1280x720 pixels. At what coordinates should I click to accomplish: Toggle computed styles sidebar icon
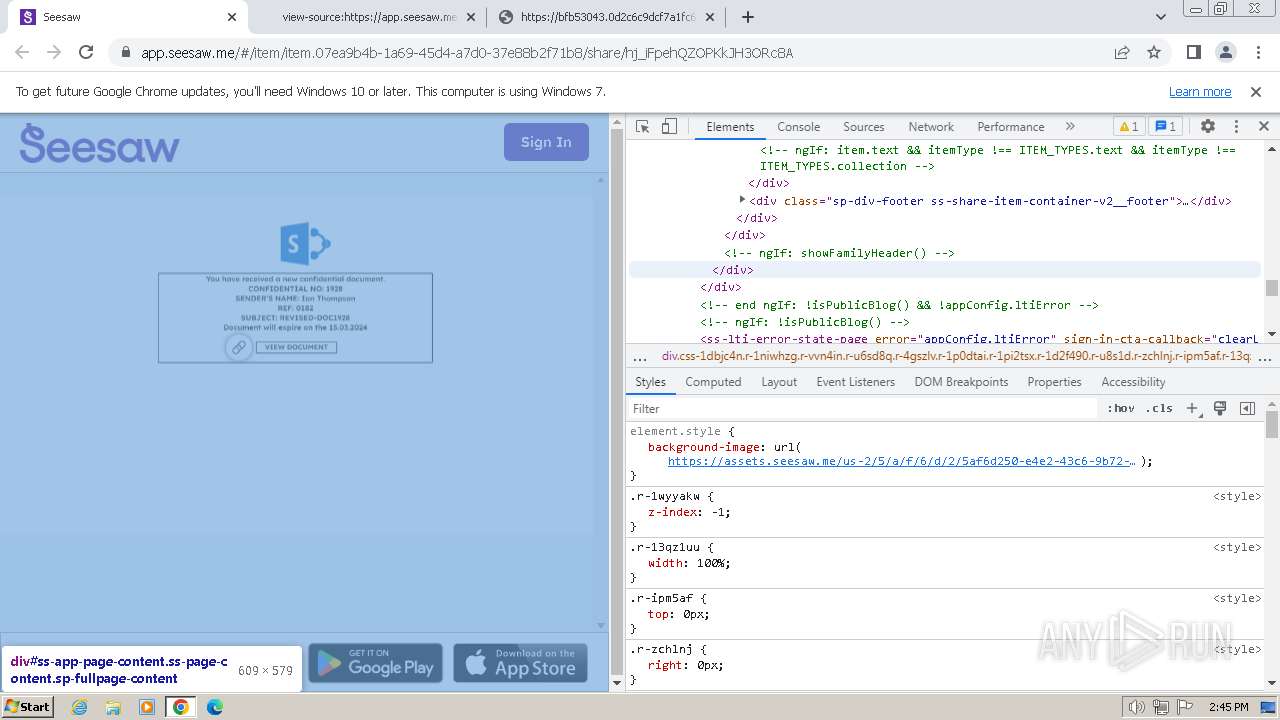(x=1247, y=408)
